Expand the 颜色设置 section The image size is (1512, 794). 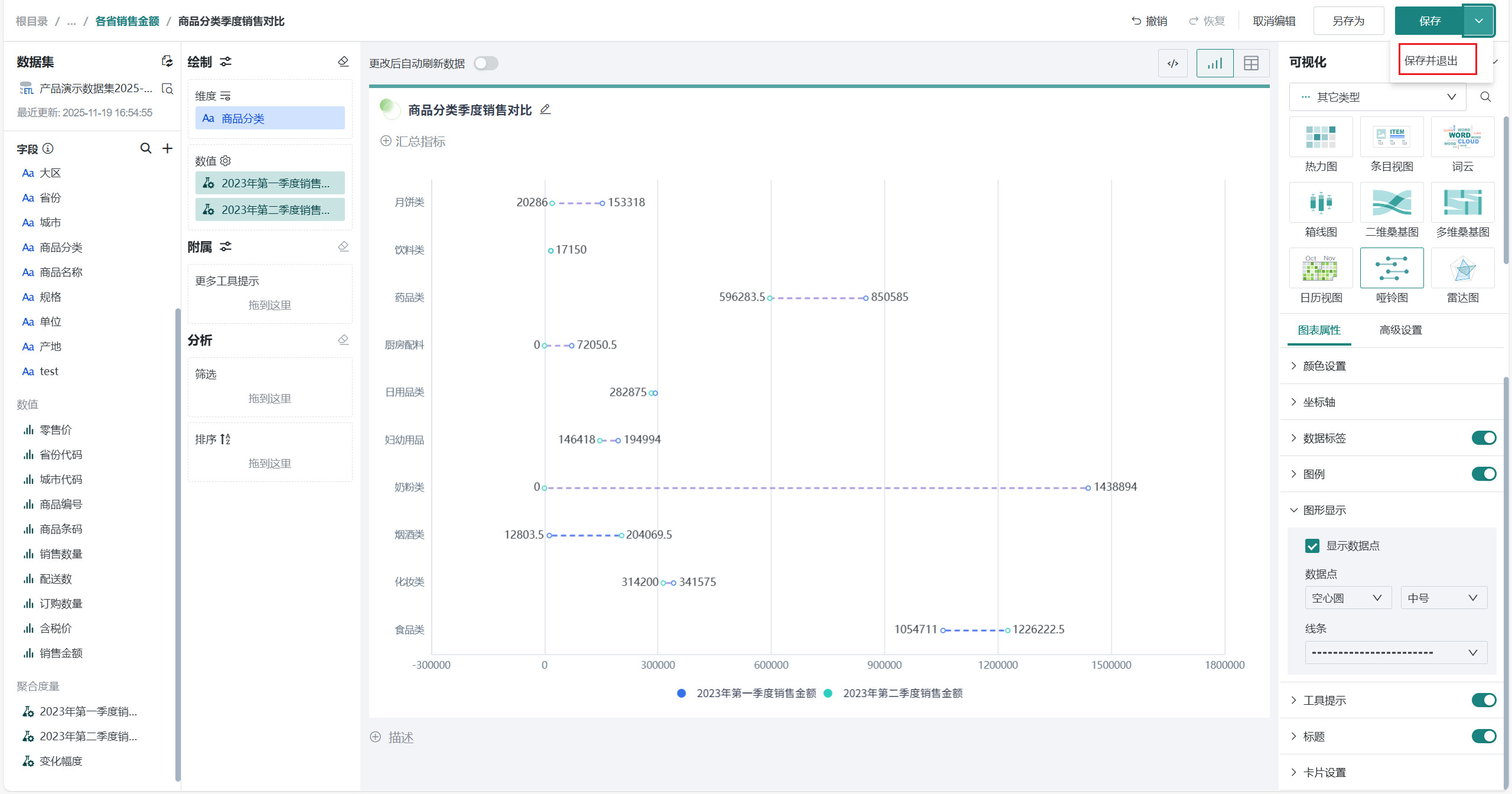pos(1324,366)
